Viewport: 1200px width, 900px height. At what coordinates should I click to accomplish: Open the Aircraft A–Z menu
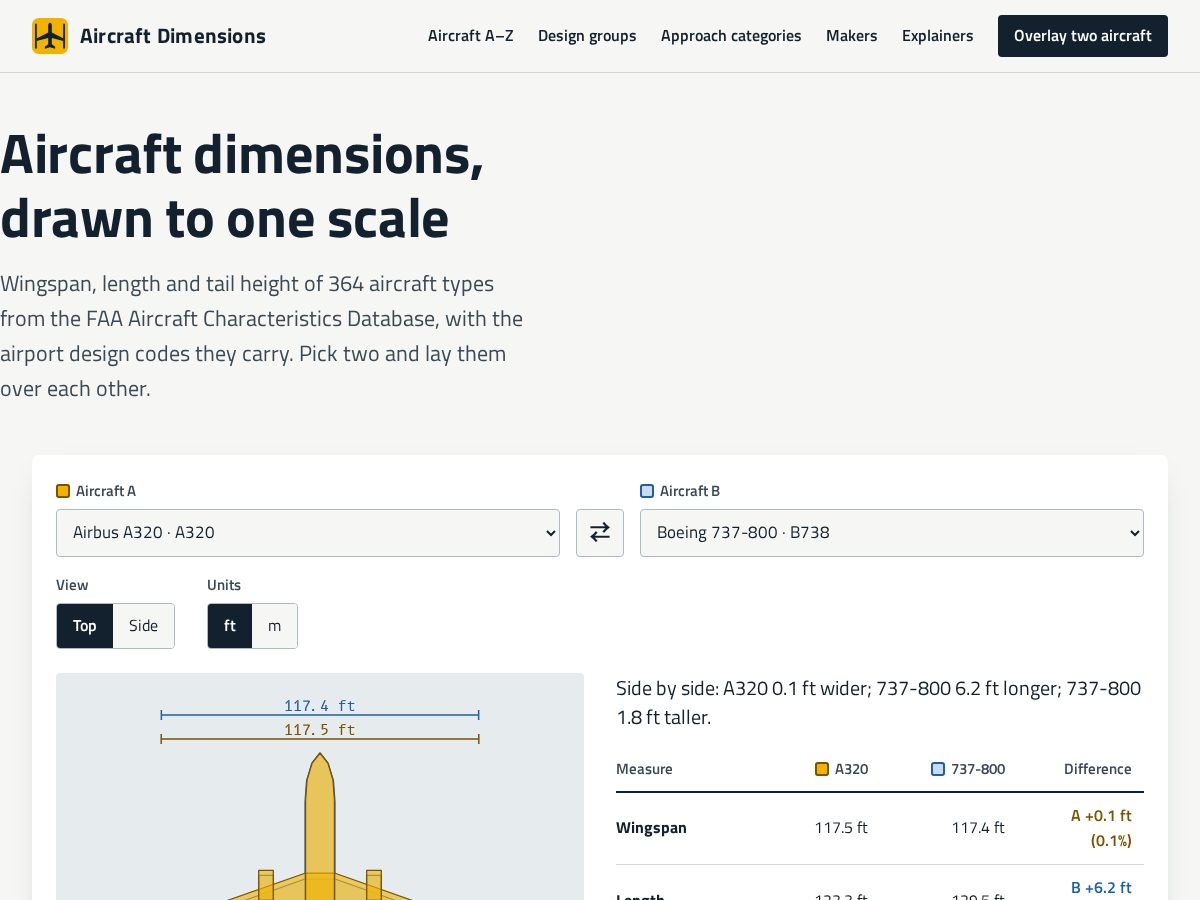[x=471, y=36]
